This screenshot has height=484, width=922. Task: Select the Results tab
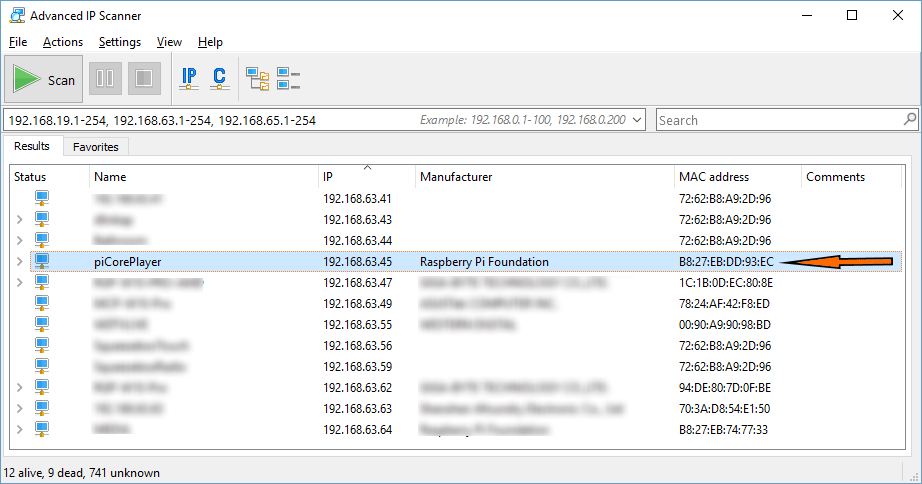32,146
